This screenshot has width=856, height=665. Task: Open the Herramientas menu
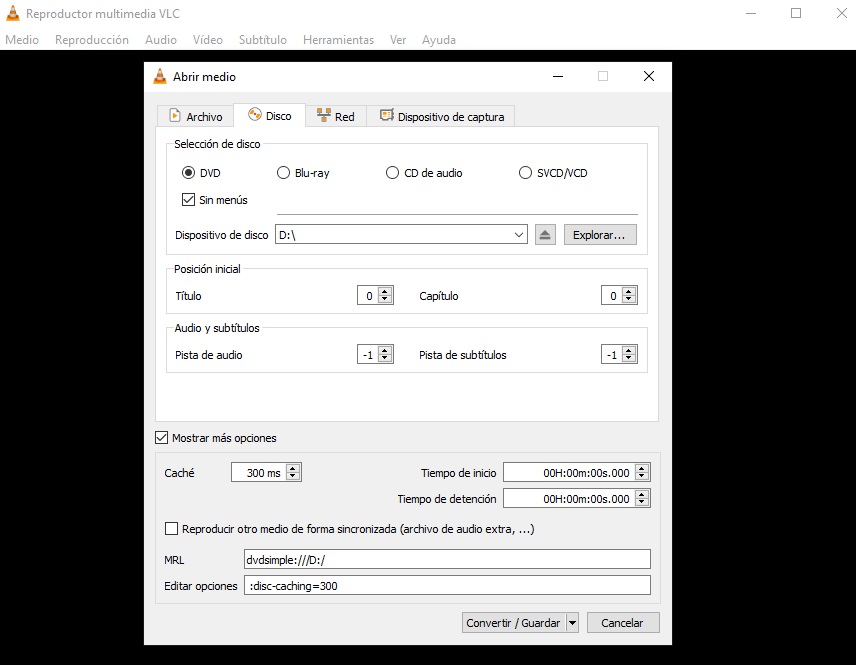(x=338, y=40)
